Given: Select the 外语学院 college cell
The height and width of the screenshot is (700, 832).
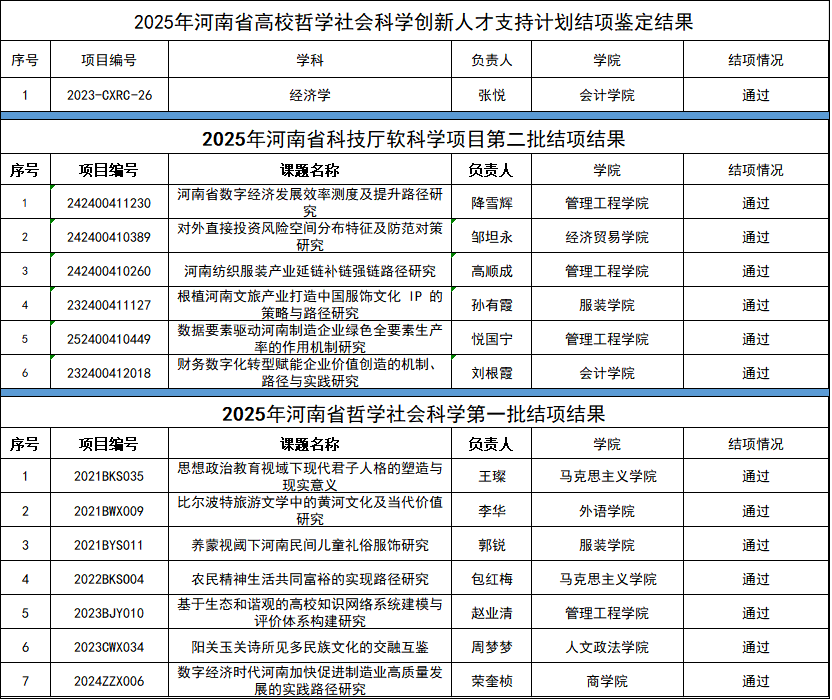Looking at the screenshot, I should coord(606,511).
